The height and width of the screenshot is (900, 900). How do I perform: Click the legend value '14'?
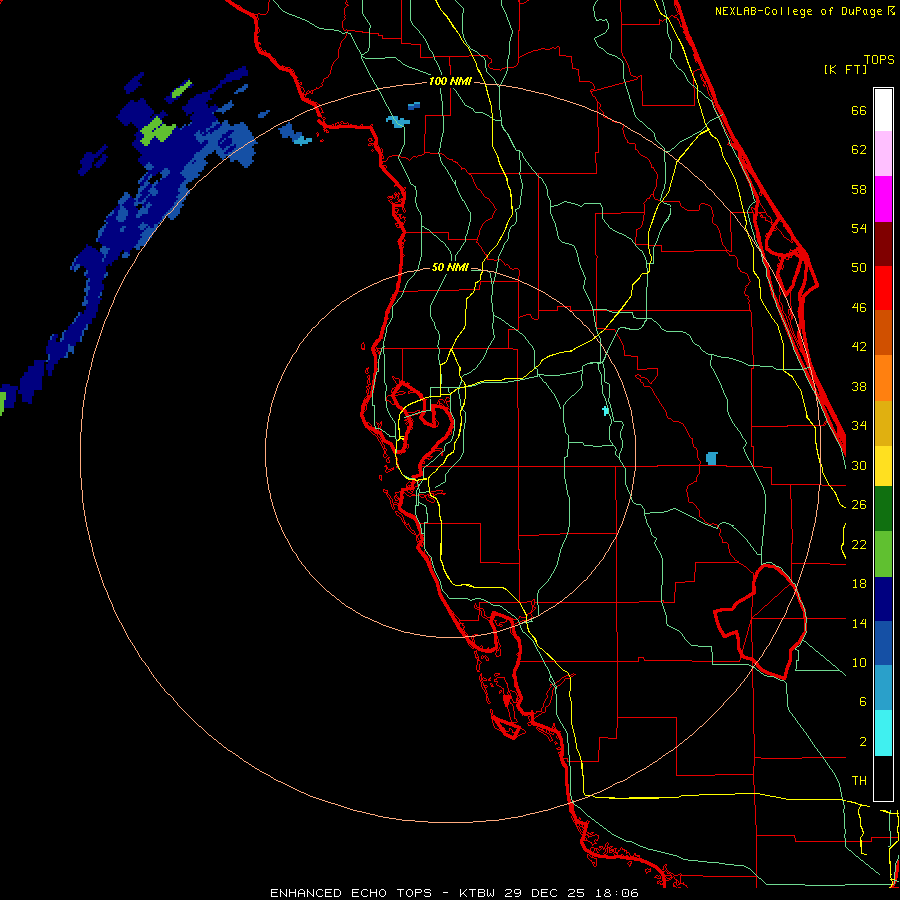[x=859, y=623]
